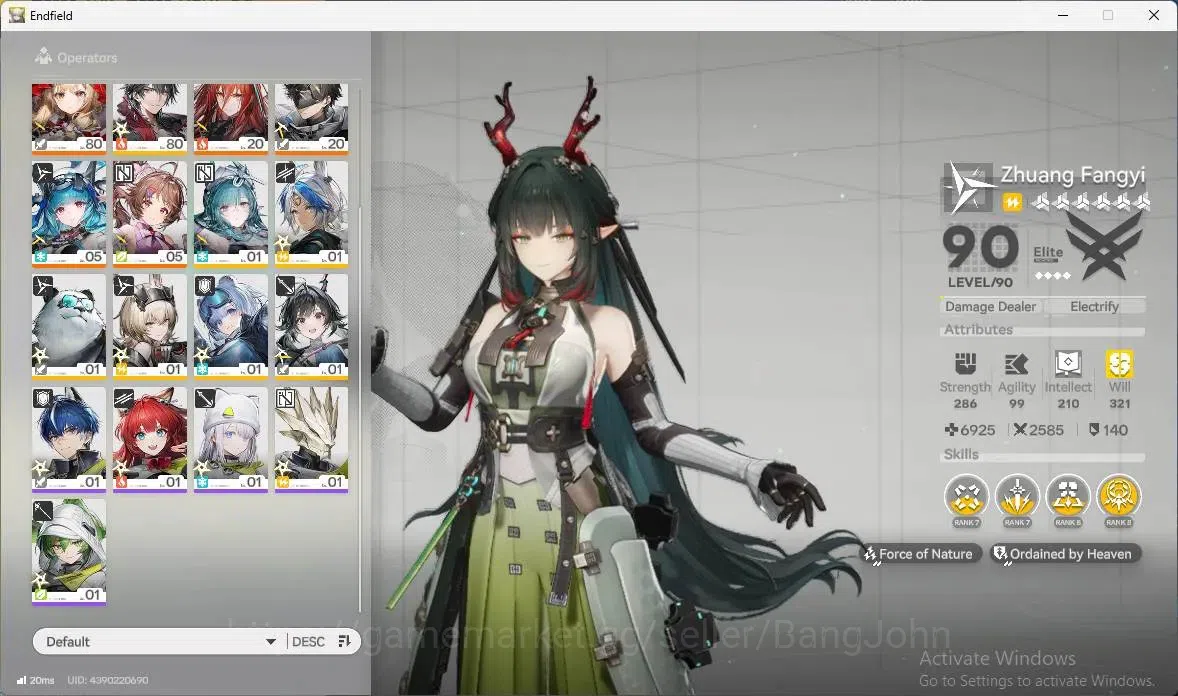Select the blue-haired goggles girl, level 05
The image size is (1178, 696).
(x=69, y=213)
